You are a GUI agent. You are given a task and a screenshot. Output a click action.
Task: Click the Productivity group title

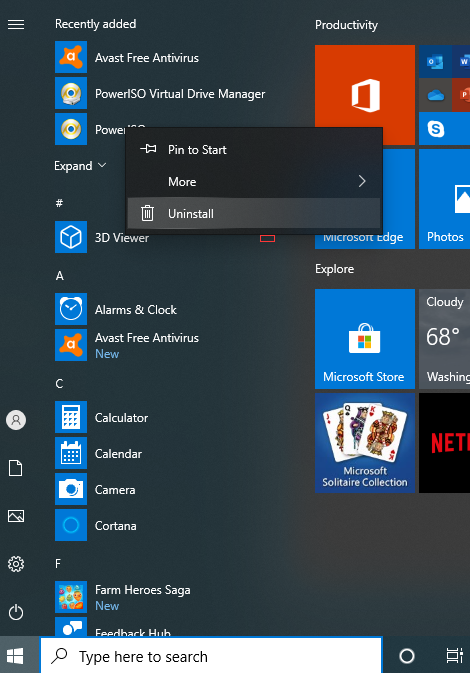pyautogui.click(x=346, y=25)
